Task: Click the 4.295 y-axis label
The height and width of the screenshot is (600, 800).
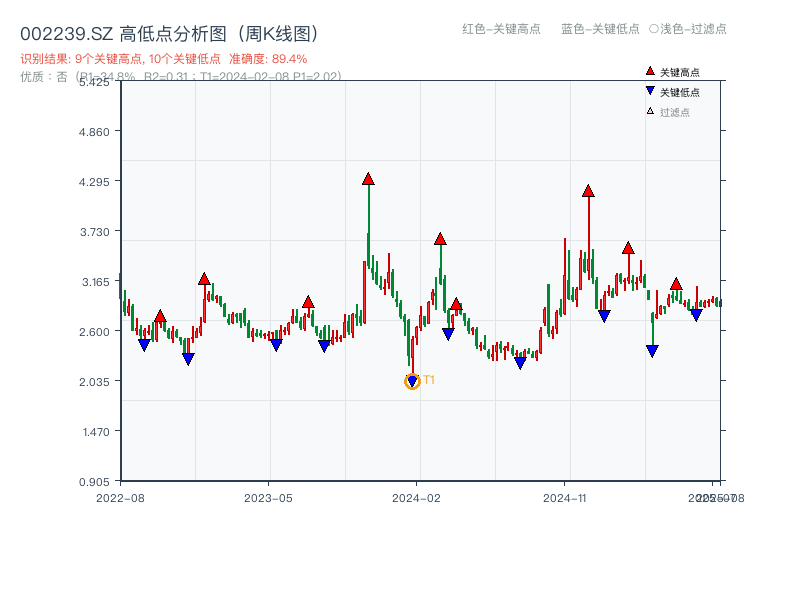Action: click(x=94, y=182)
